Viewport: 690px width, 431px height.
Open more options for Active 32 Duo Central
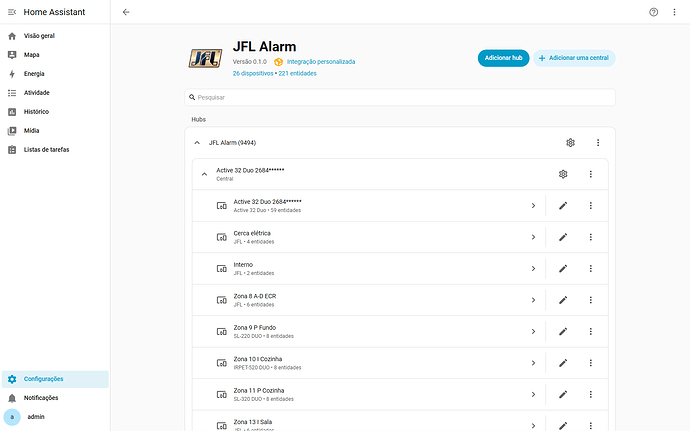591,174
